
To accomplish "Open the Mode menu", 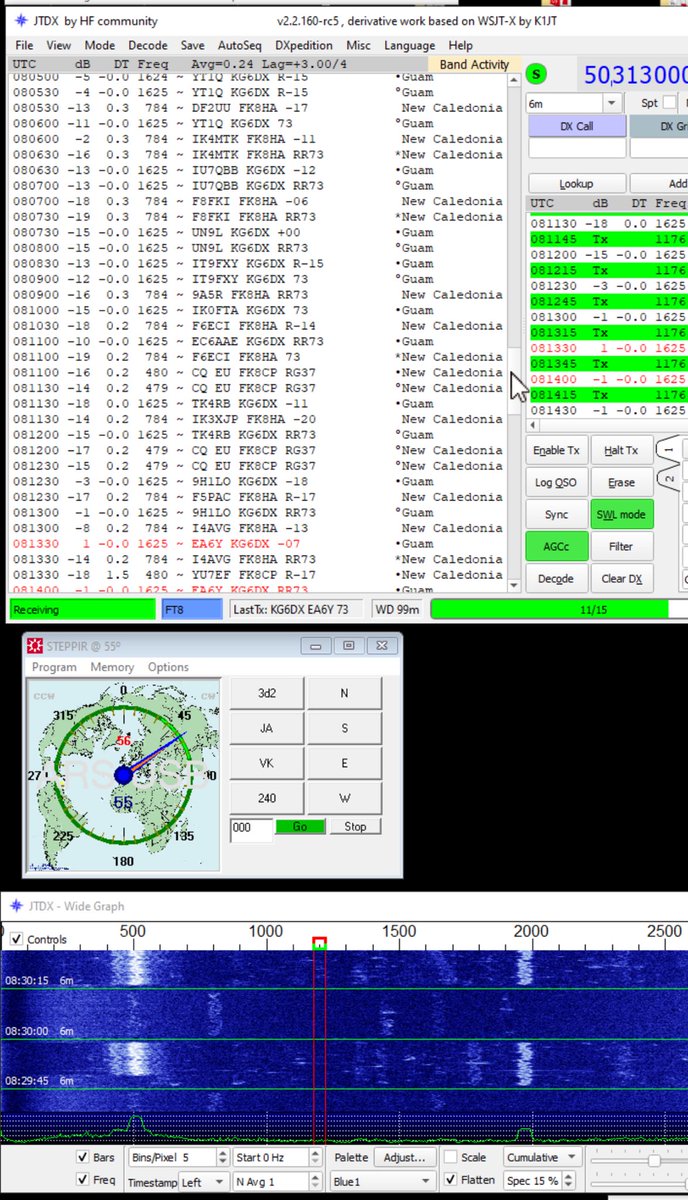I will (100, 45).
